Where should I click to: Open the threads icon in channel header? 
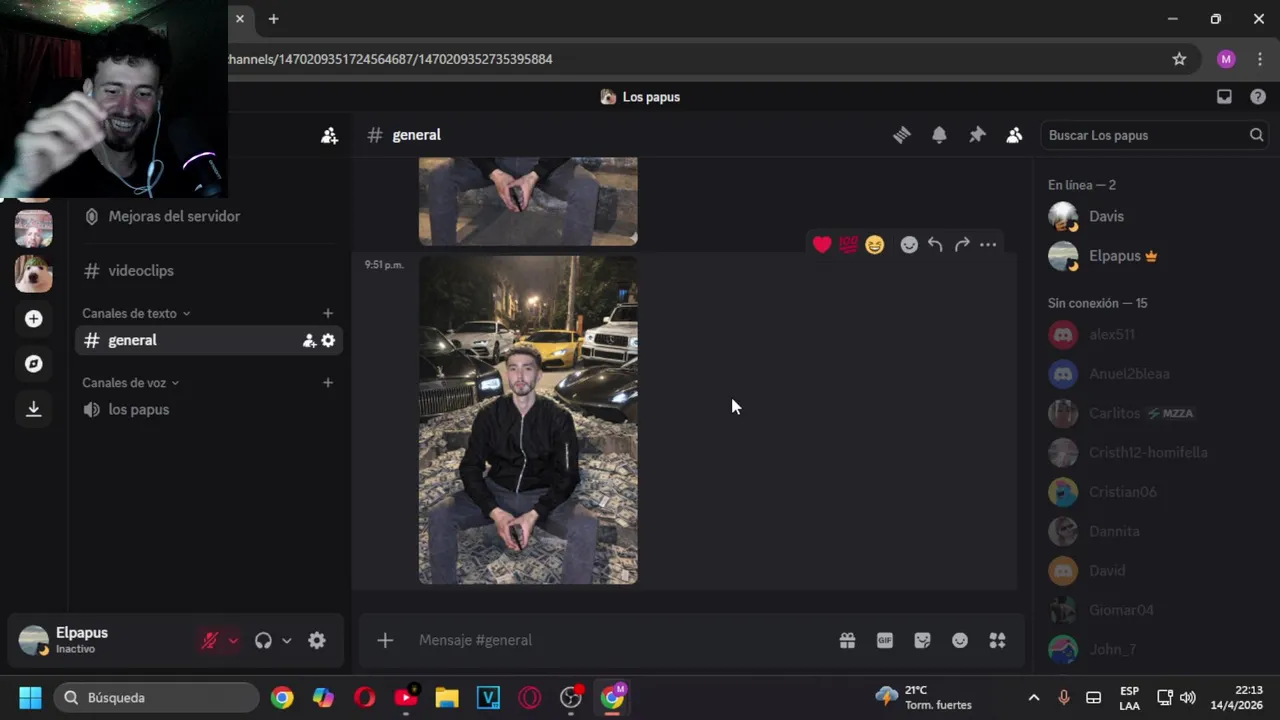pos(902,135)
